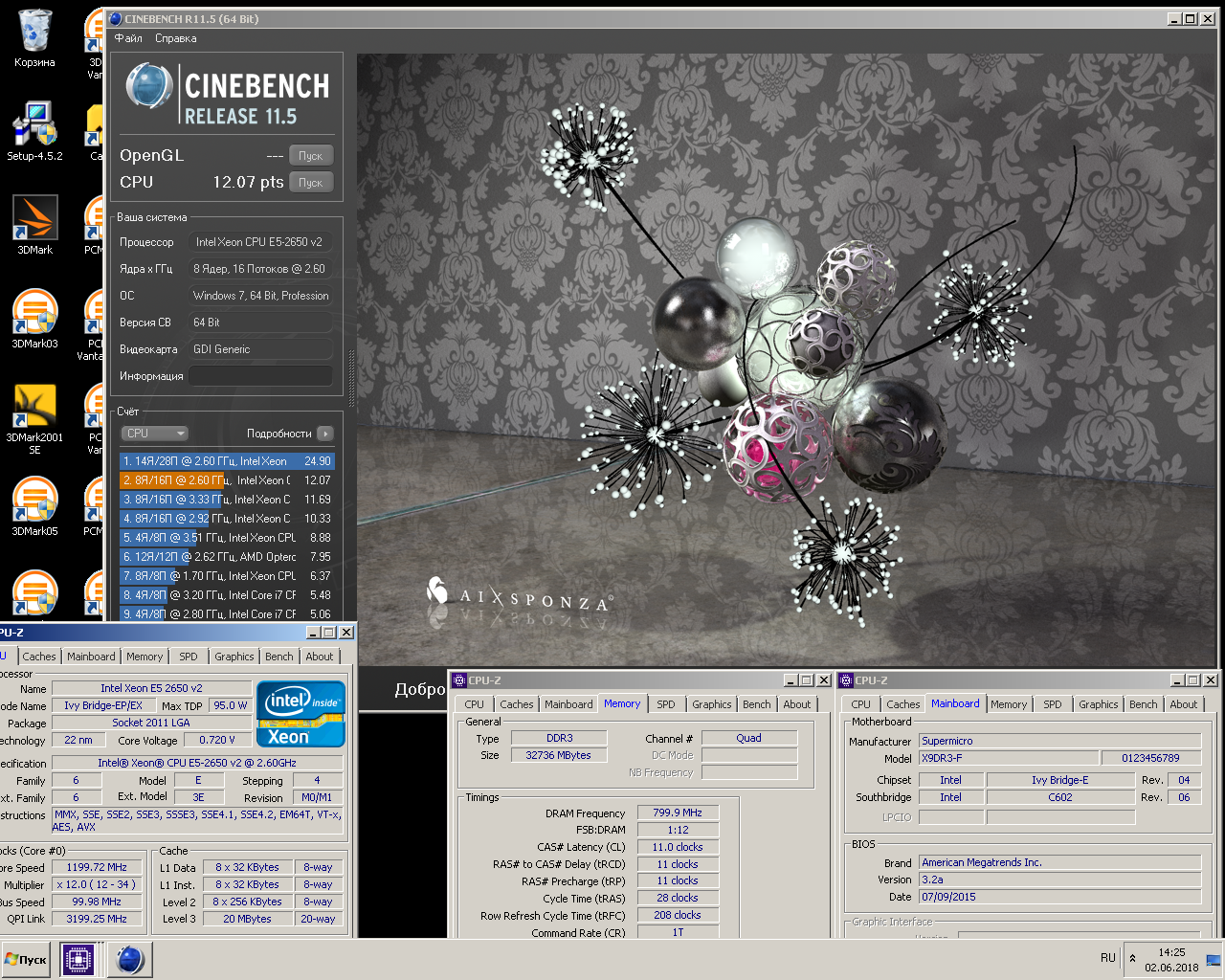Viewport: 1225px width, 980px height.
Task: Select ranking row 1 scoring 24.90
Action: point(227,461)
